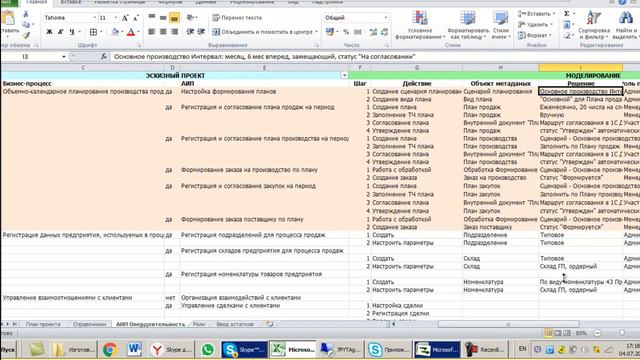Click Объединить и поместить в центре button
Image resolution: width=640 pixels, height=360 pixels.
[x=265, y=31]
